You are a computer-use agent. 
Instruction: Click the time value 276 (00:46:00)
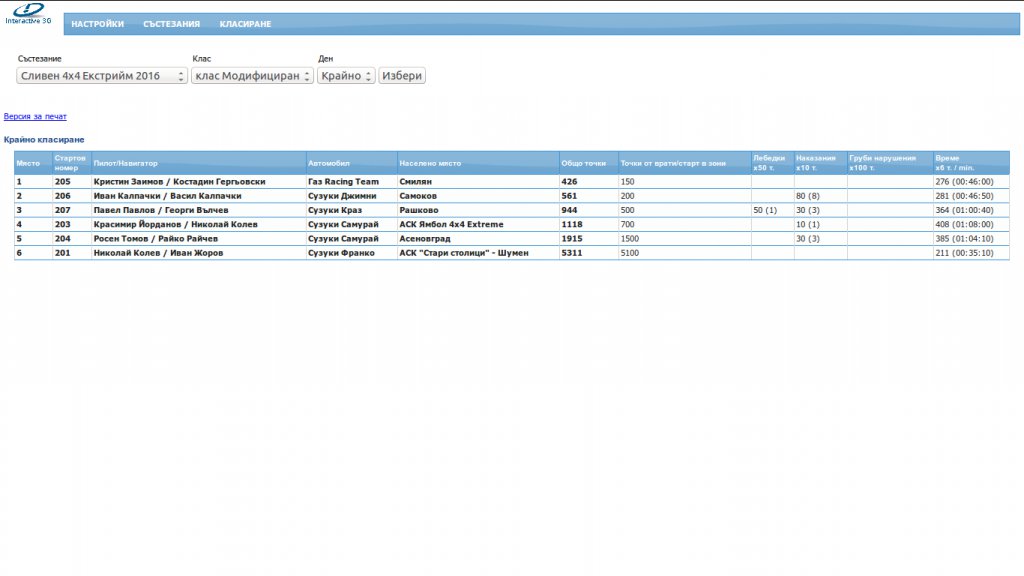(x=964, y=182)
